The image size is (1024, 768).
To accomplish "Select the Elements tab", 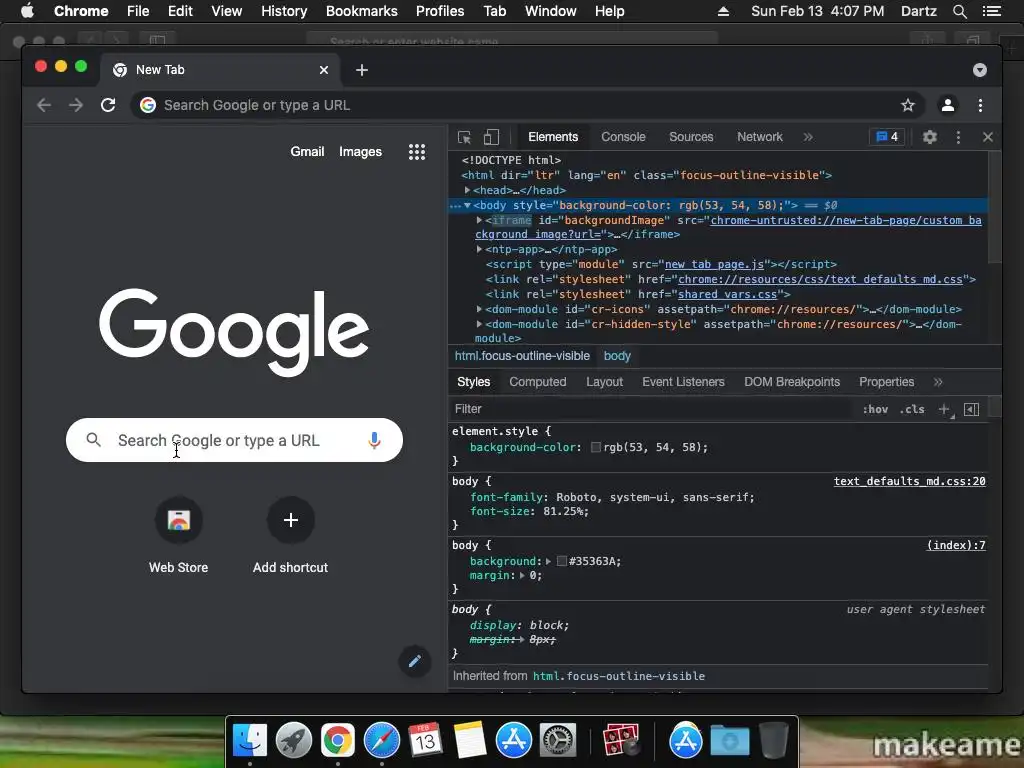I will (x=553, y=137).
